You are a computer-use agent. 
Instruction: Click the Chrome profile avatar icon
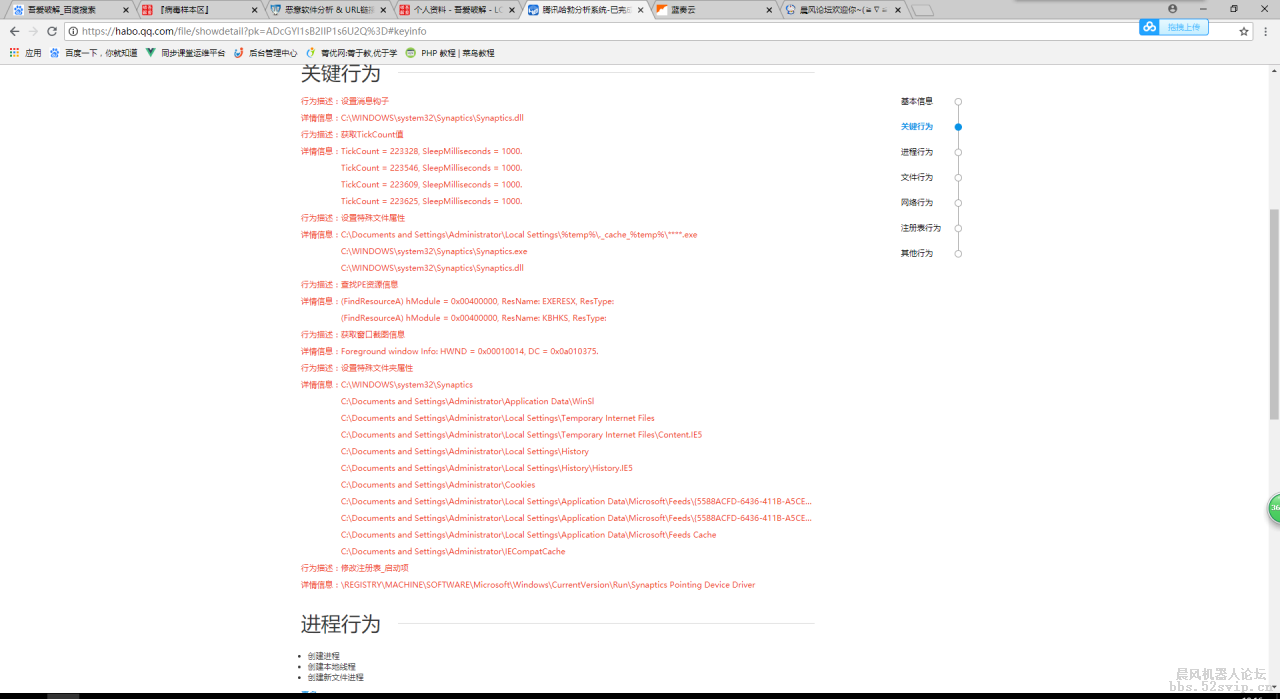point(1173,9)
